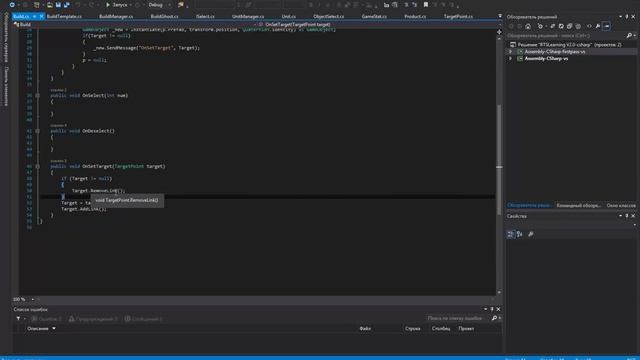Screen dimensions: 640x360
Task: Open the Debug configuration dropdown
Action: (x=159, y=5)
